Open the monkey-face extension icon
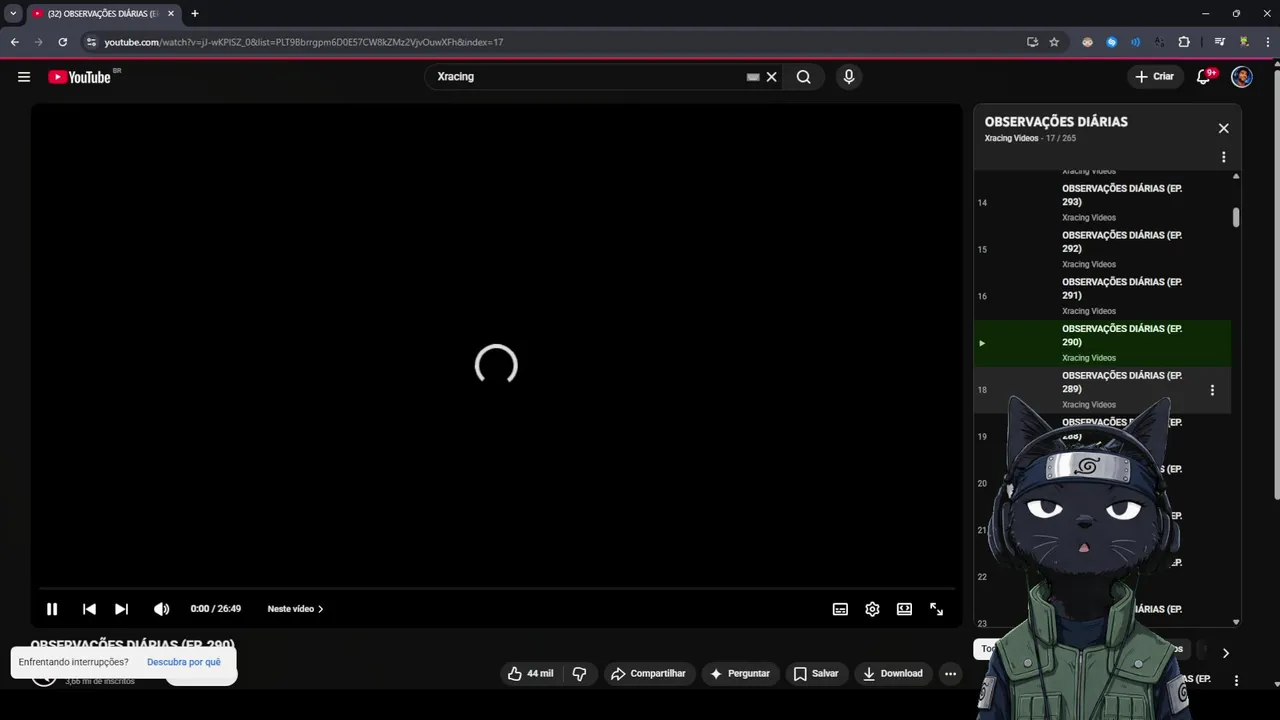 [1087, 42]
